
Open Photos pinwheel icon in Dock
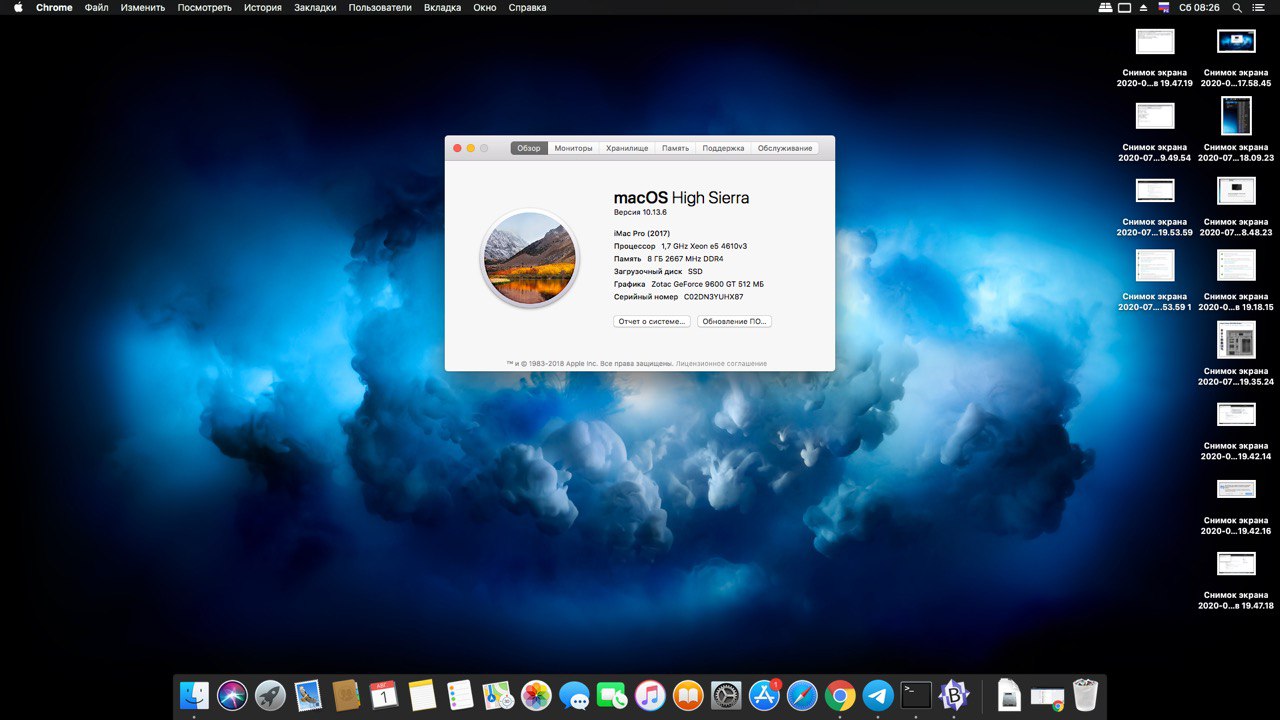tap(536, 695)
